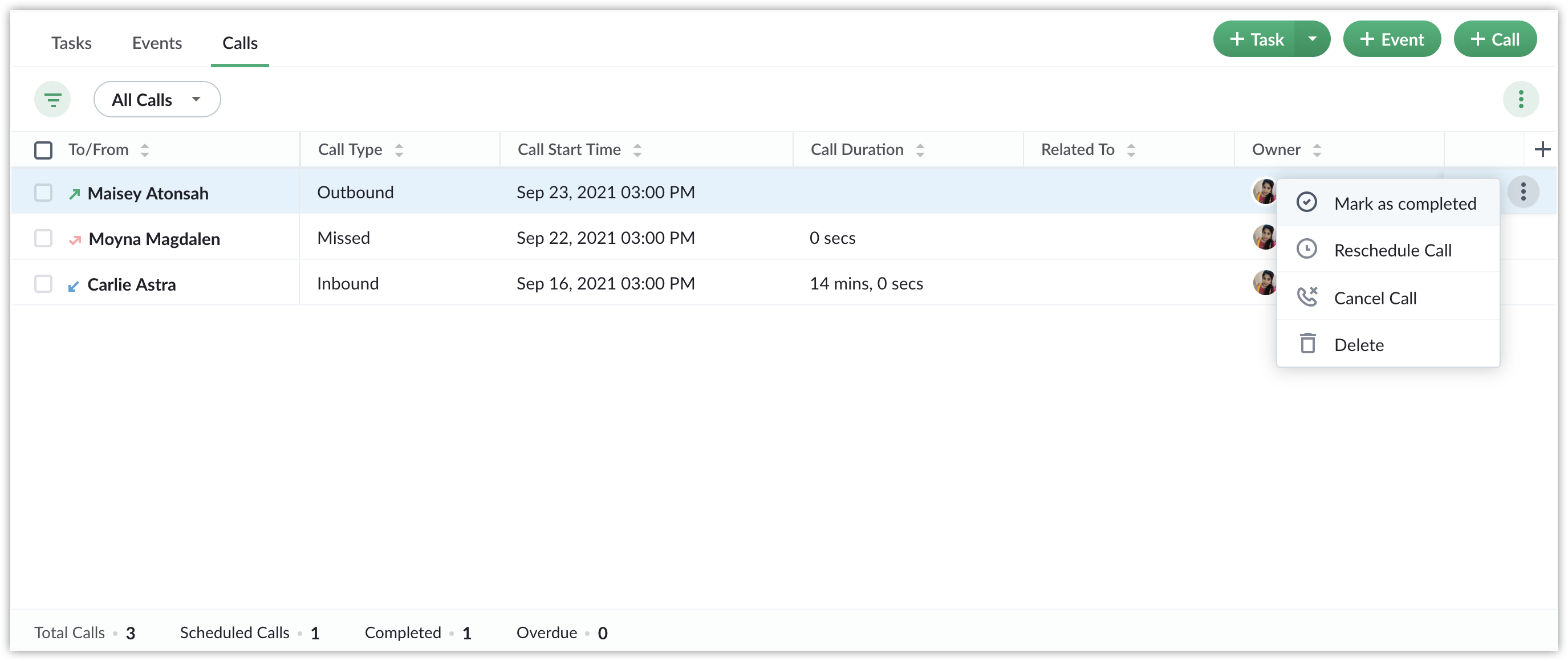Click the Reschedule Call clock icon

pos(1306,250)
